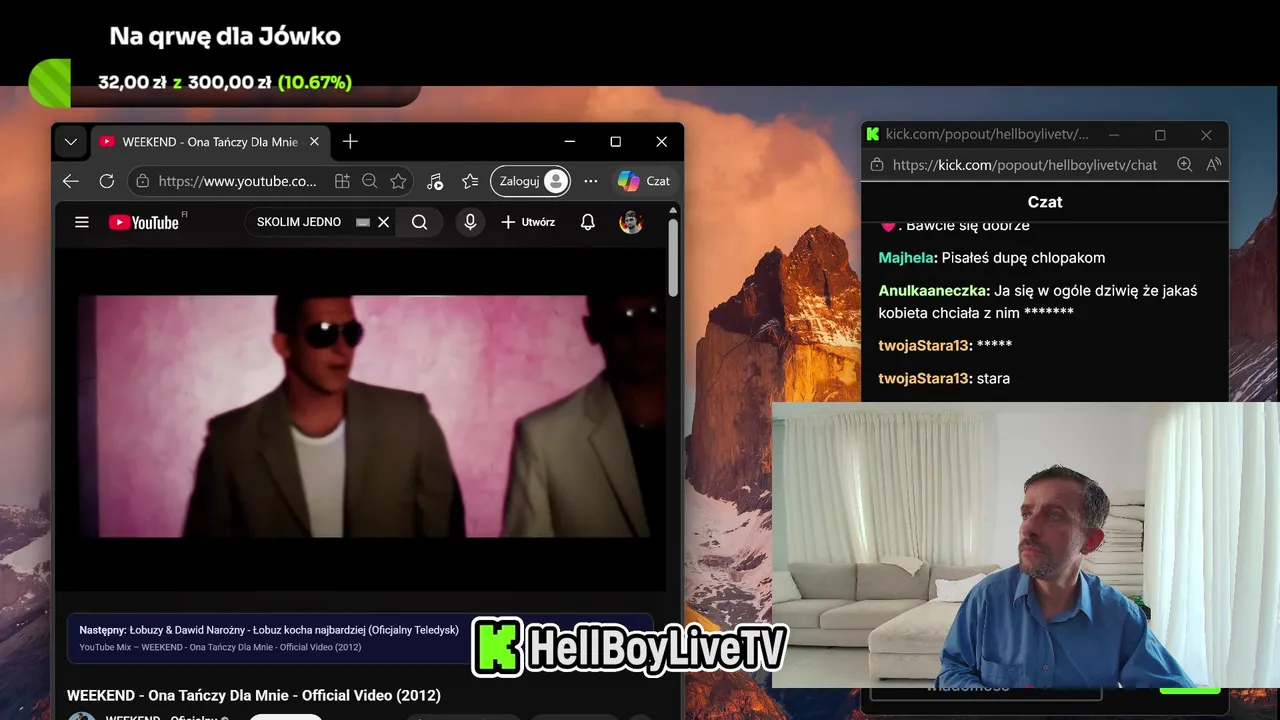
Task: Click the Kick favicon in chat window title
Action: coord(873,134)
